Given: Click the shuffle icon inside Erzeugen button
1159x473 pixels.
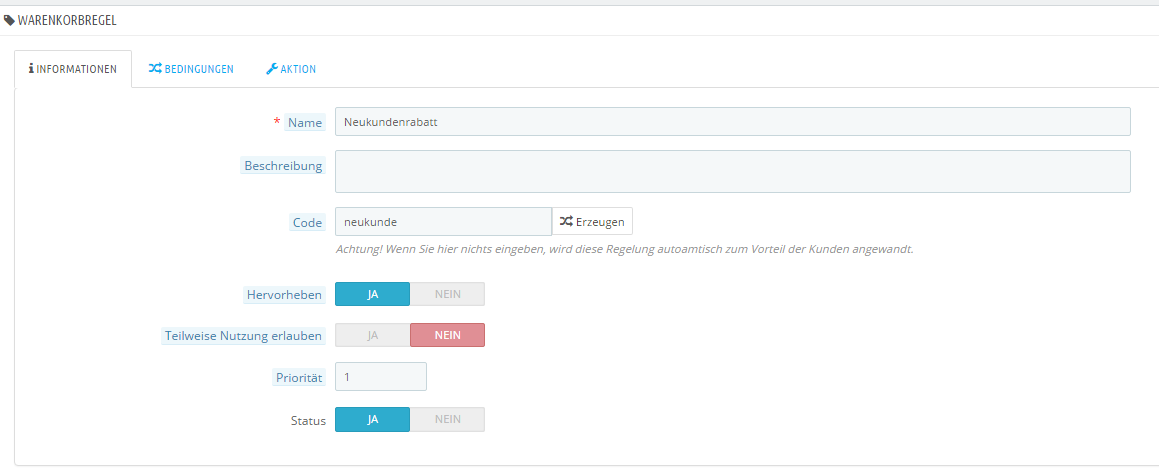Looking at the screenshot, I should tap(565, 221).
